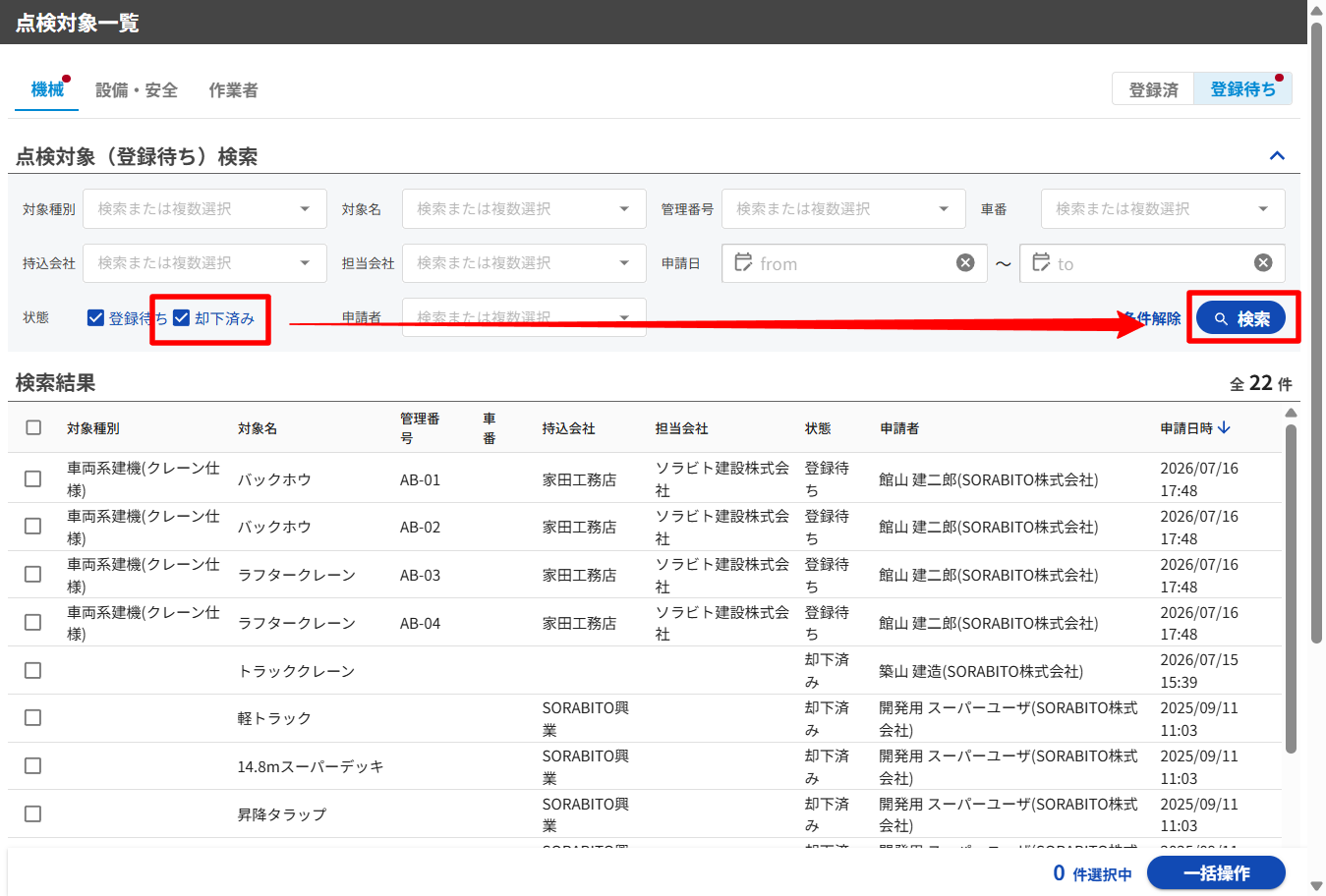Open the 持込会社 dropdown
Image resolution: width=1326 pixels, height=896 pixels.
pyautogui.click(x=204, y=262)
